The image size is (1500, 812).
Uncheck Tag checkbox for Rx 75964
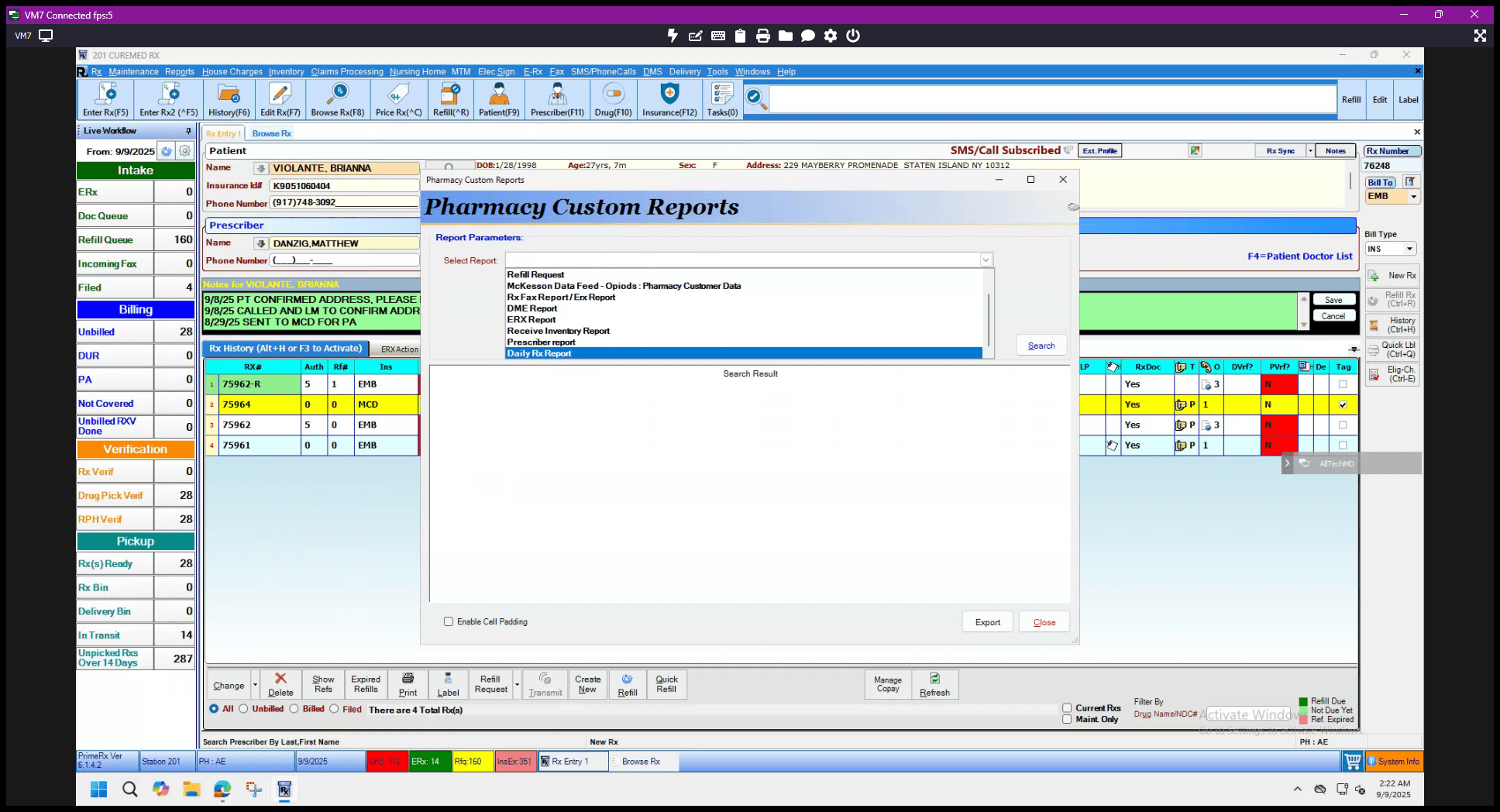tap(1343, 404)
